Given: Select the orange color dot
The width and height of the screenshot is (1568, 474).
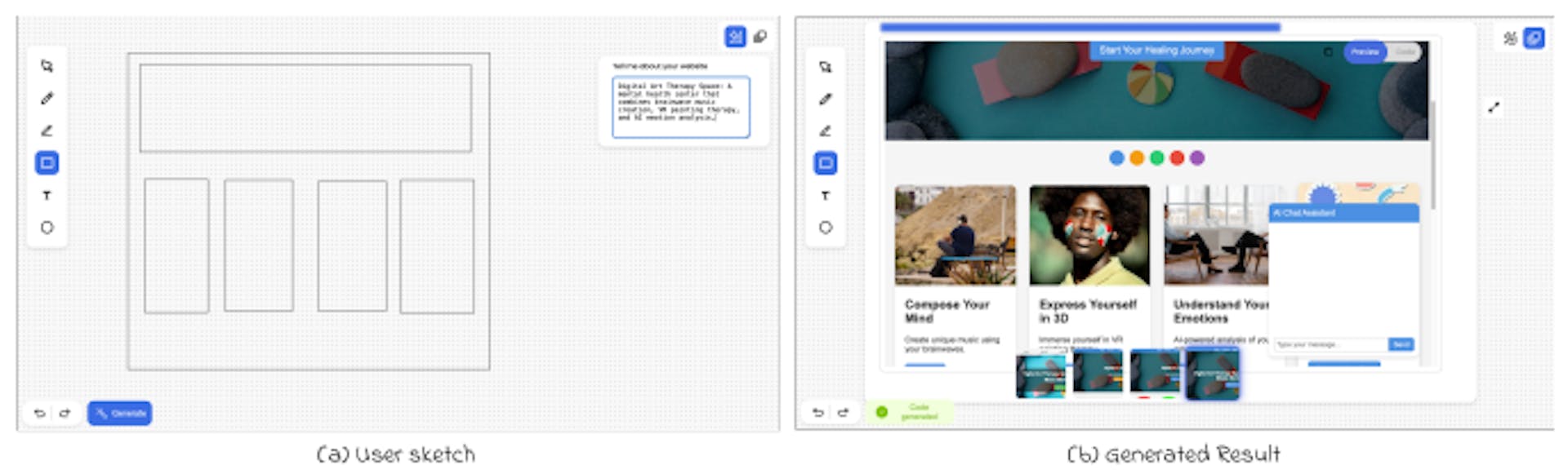Looking at the screenshot, I should point(1137,158).
